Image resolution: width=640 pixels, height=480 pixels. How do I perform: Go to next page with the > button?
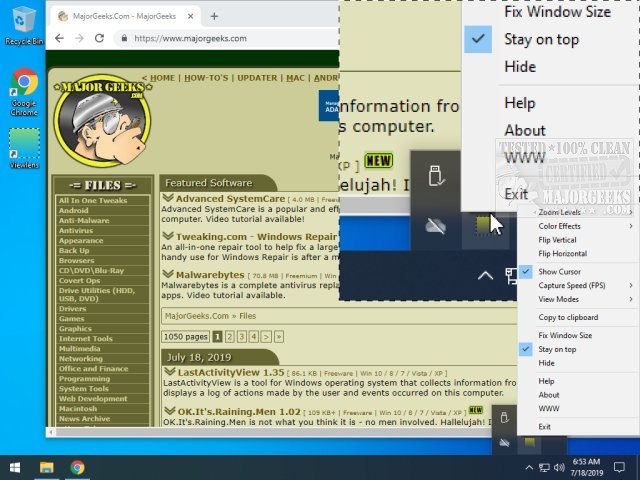[266, 337]
